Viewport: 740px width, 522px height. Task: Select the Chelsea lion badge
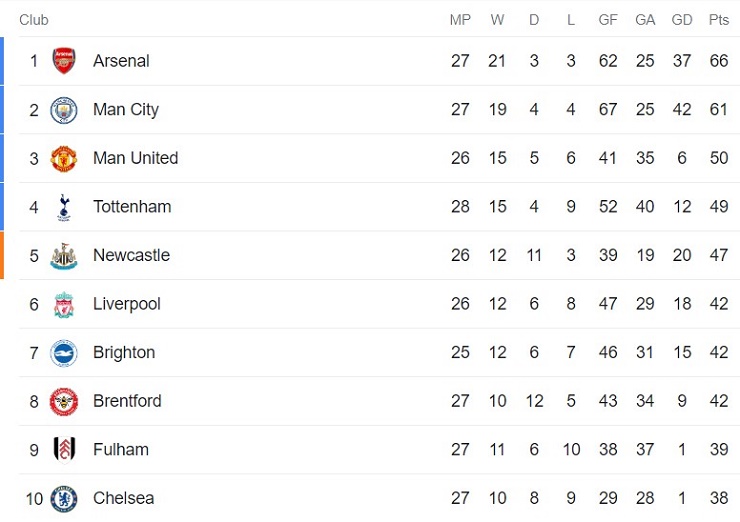click(x=64, y=498)
